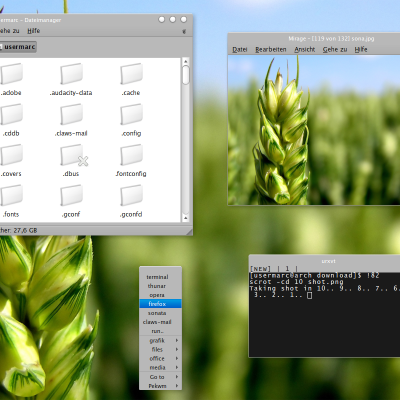
Task: Open Datei menu in Mirage
Action: pyautogui.click(x=240, y=49)
